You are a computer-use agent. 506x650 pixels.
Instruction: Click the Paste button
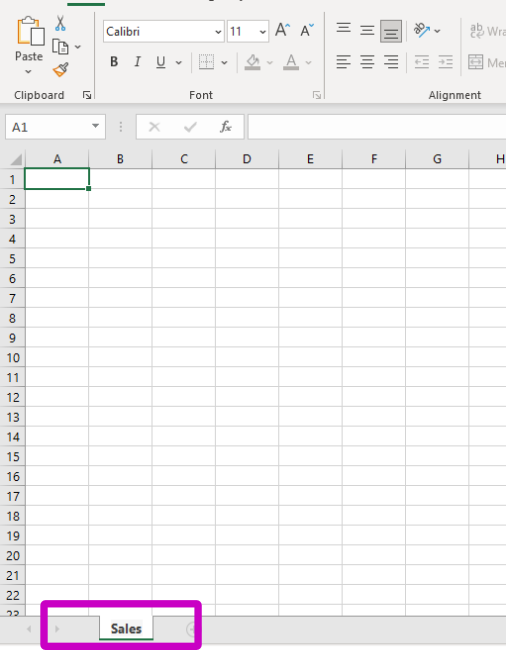[x=29, y=45]
